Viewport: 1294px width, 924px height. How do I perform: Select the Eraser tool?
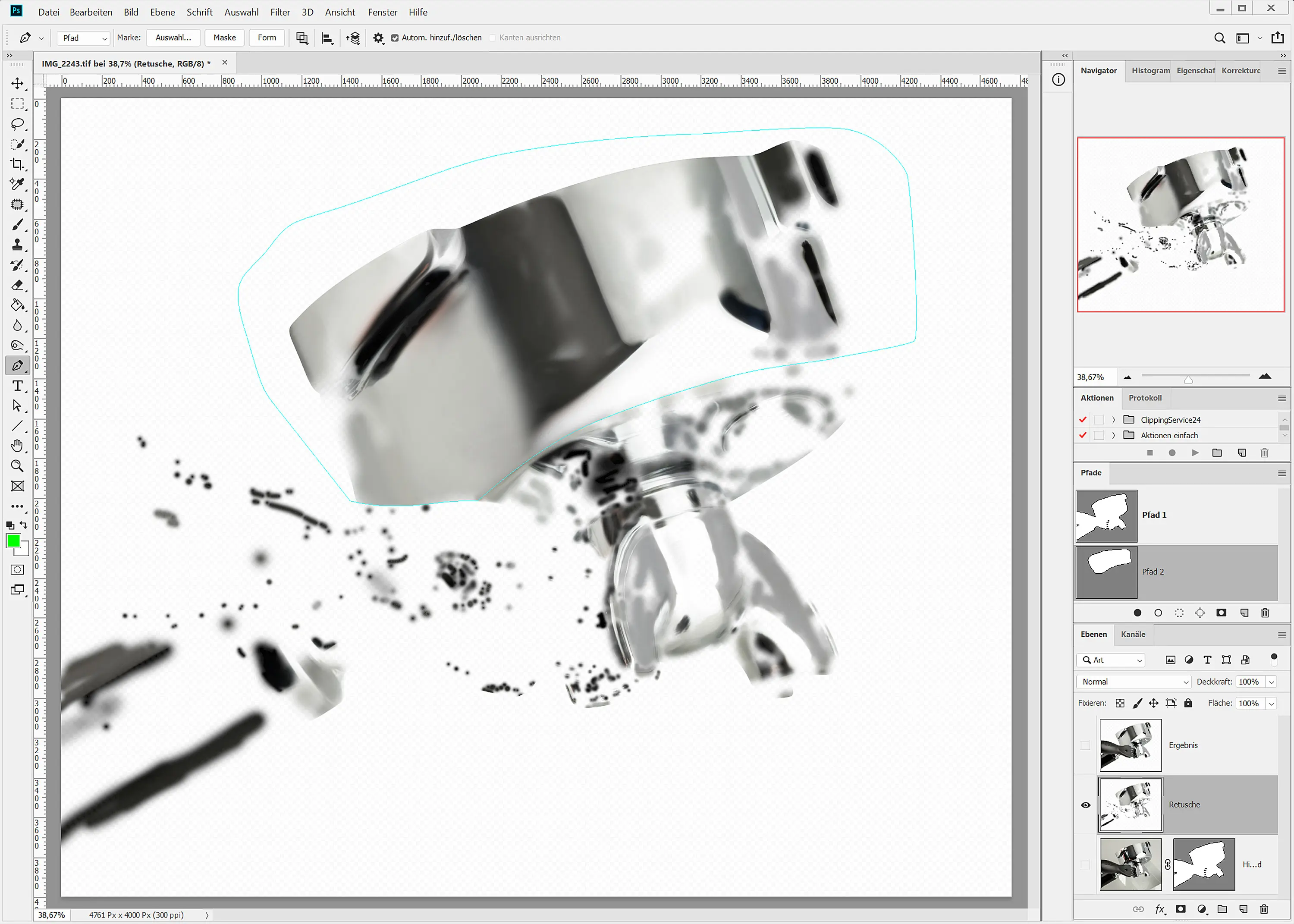pyautogui.click(x=17, y=285)
